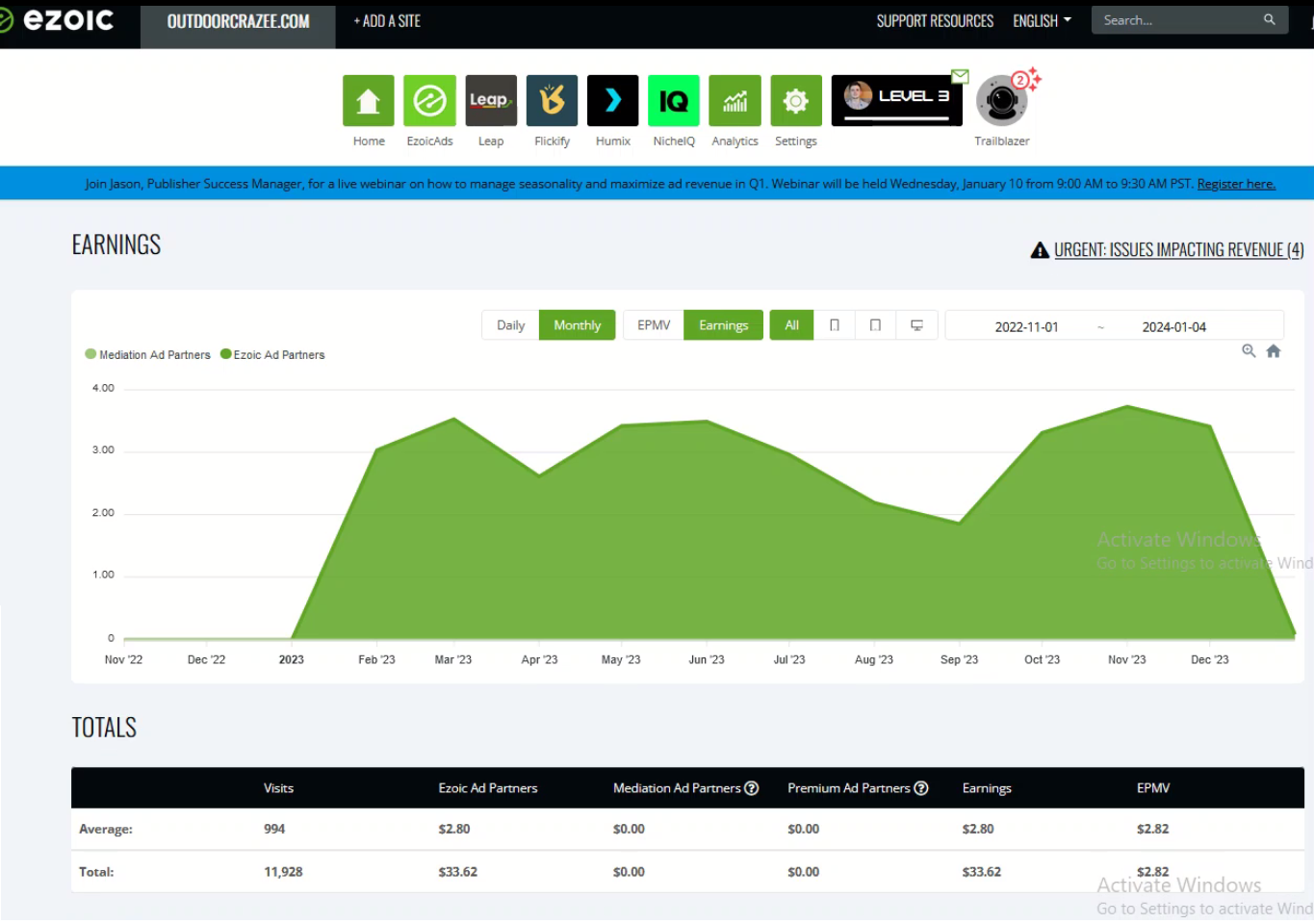Click the Aug '23 axis label

[x=873, y=660]
